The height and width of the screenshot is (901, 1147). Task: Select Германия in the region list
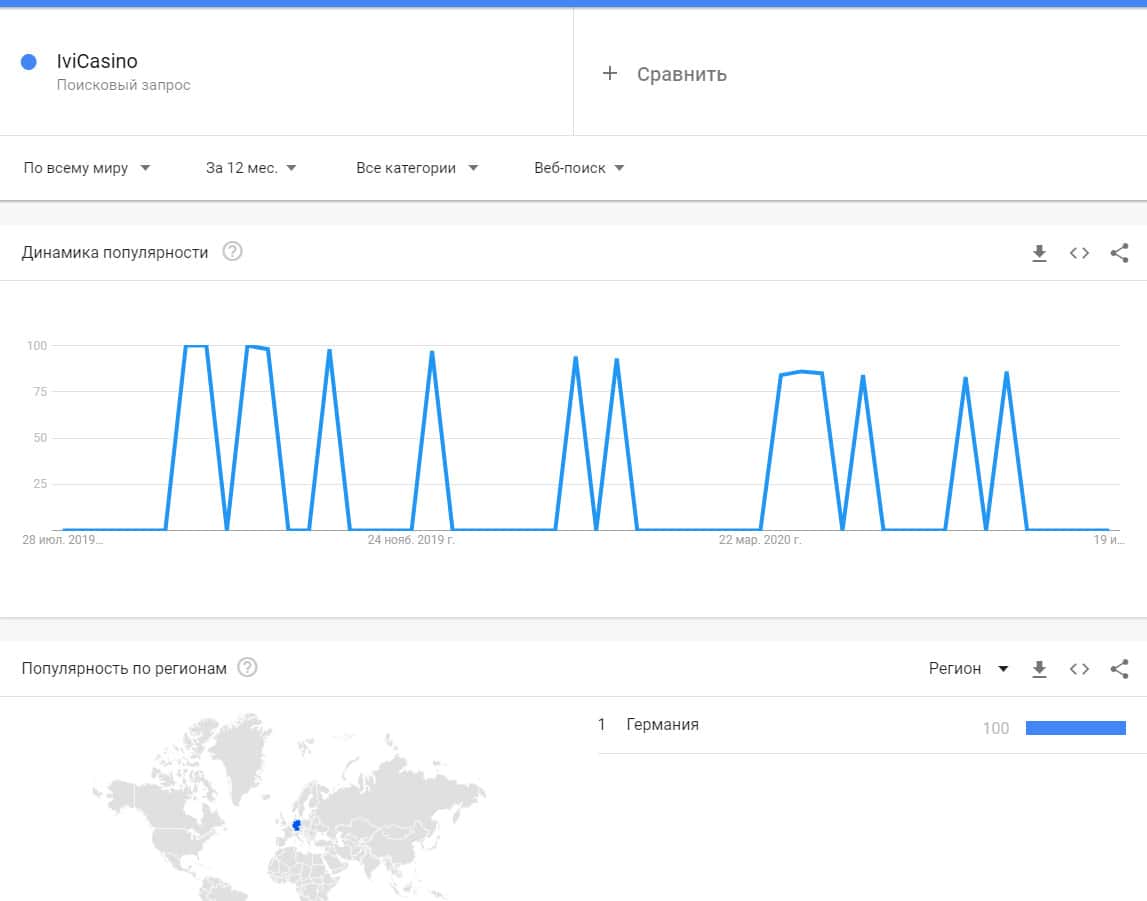(x=662, y=725)
